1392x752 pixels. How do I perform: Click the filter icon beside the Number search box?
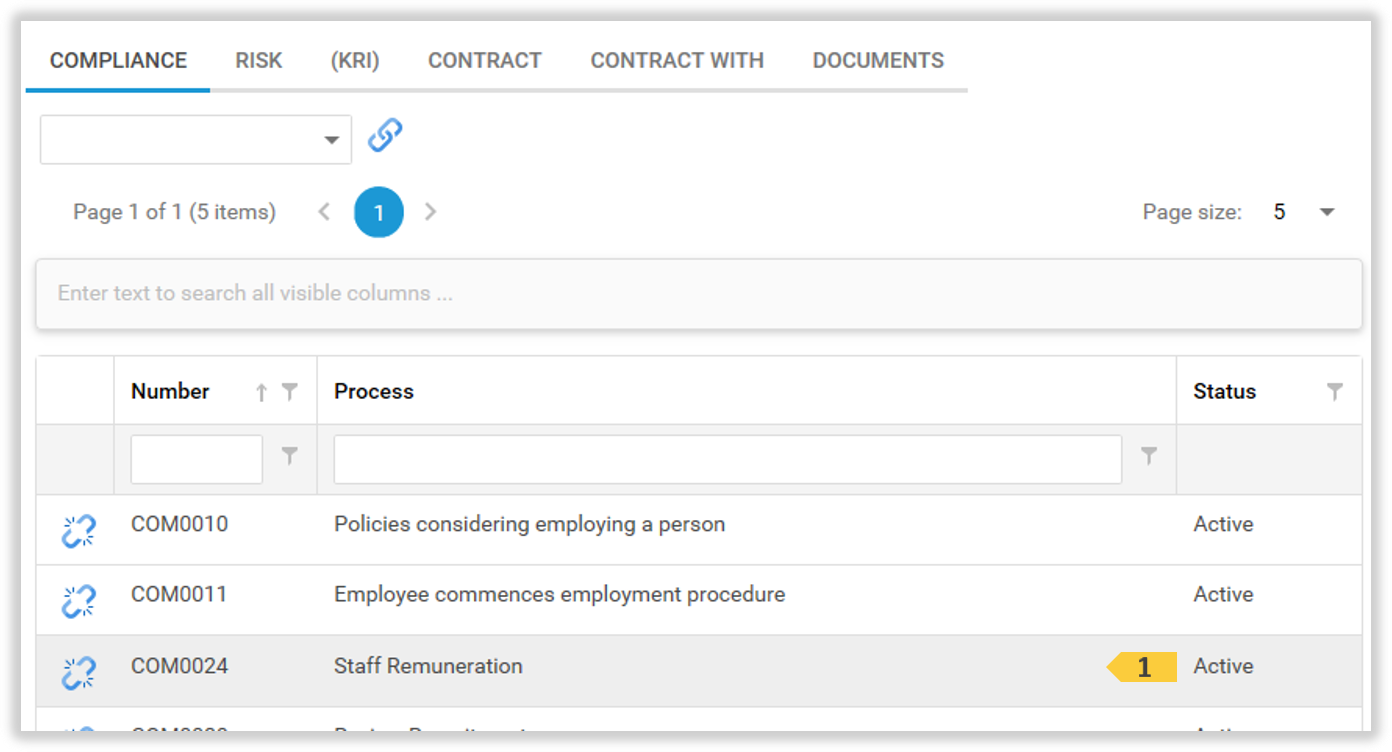290,456
